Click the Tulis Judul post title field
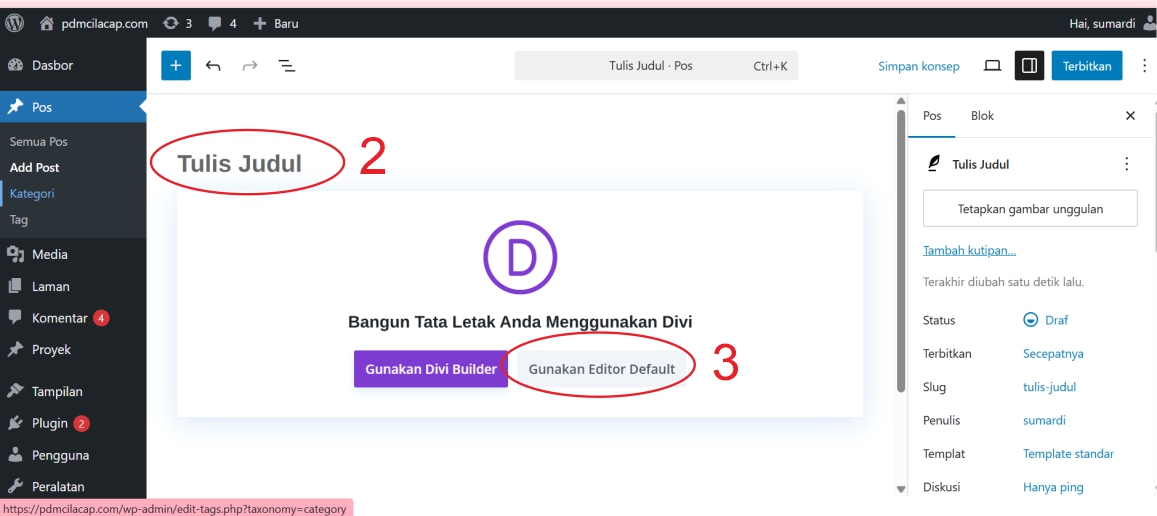Screen dimensions: 1157x516 coord(240,163)
